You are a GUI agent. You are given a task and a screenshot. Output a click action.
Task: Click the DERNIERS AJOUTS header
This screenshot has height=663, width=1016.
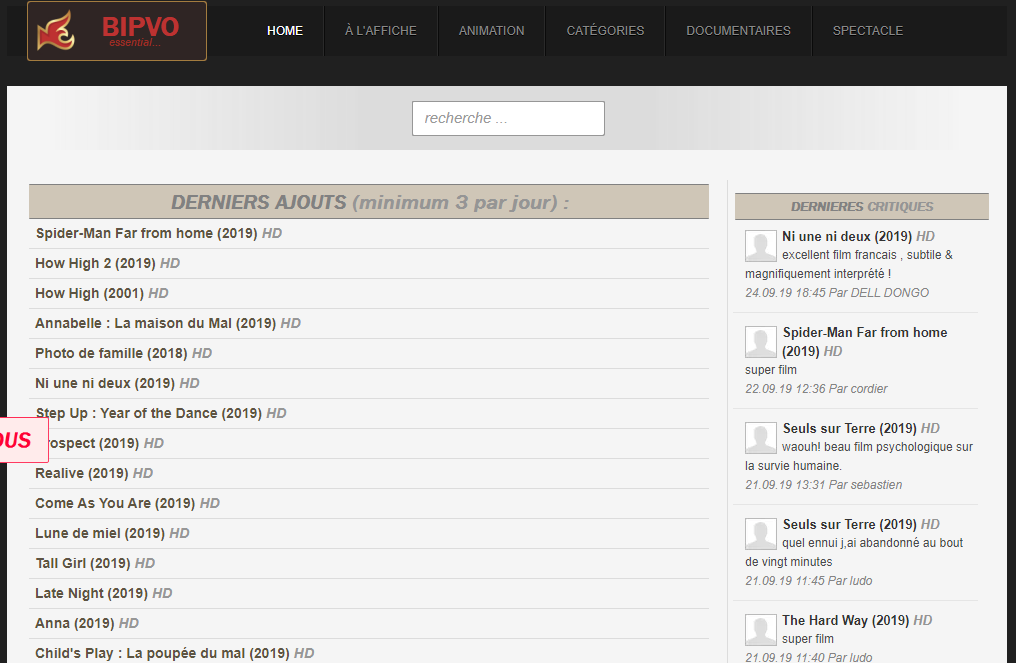point(369,202)
